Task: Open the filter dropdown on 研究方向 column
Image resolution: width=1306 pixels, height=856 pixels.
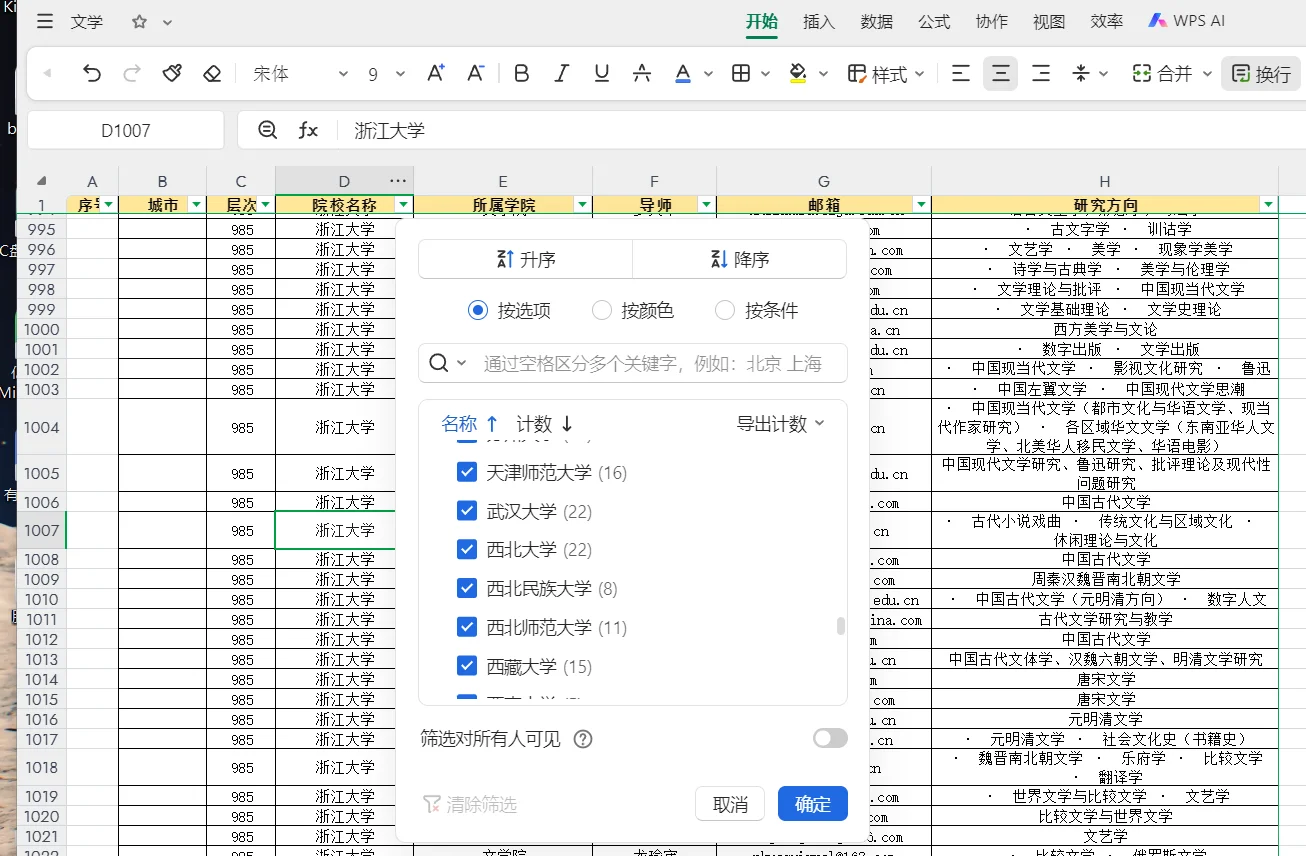Action: [1269, 205]
